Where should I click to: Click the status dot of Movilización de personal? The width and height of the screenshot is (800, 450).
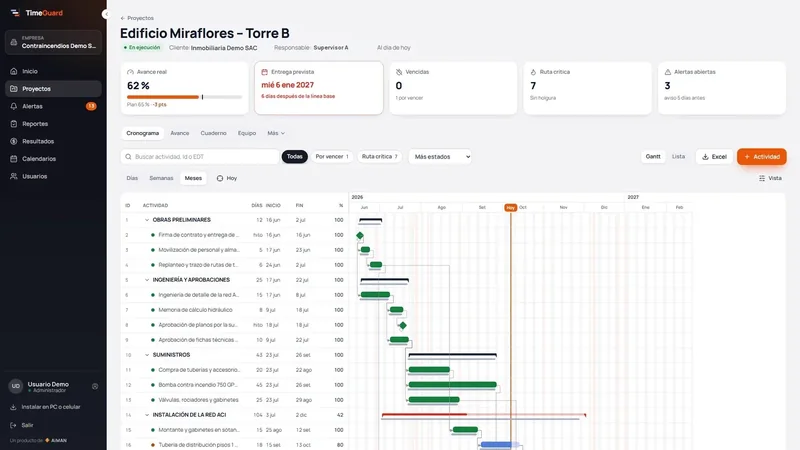point(153,250)
